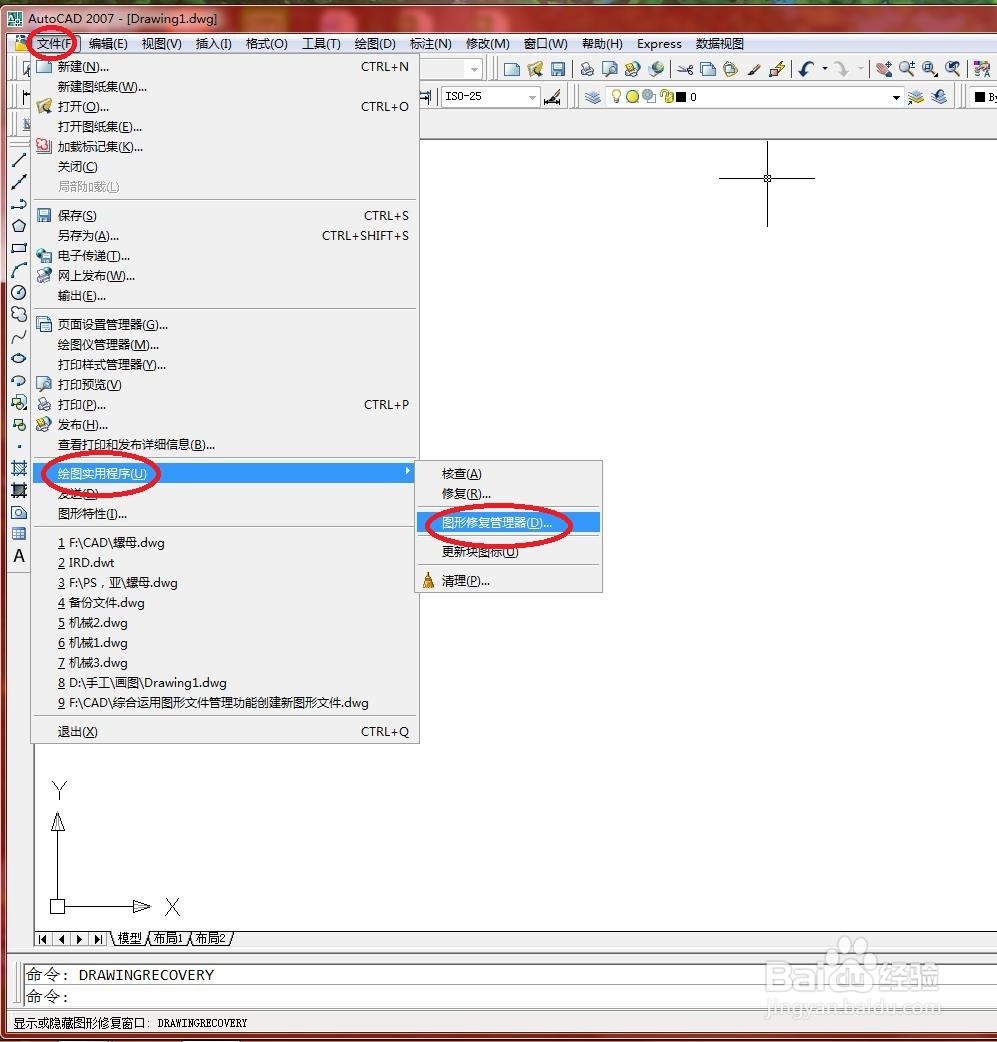
Task: Select the Polyline tool
Action: pos(19,204)
